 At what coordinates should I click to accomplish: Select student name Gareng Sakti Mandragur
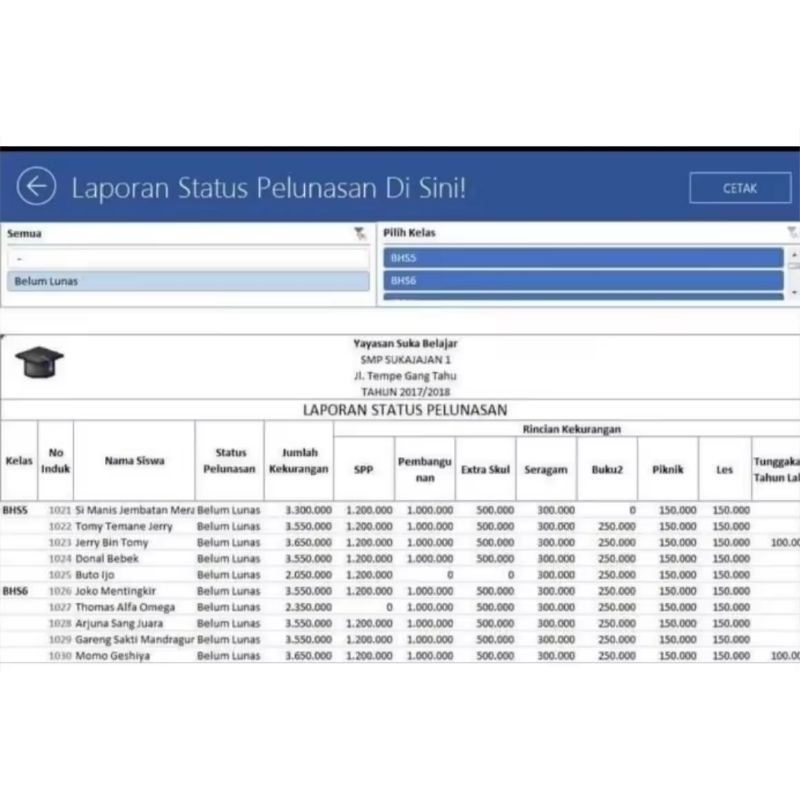135,639
